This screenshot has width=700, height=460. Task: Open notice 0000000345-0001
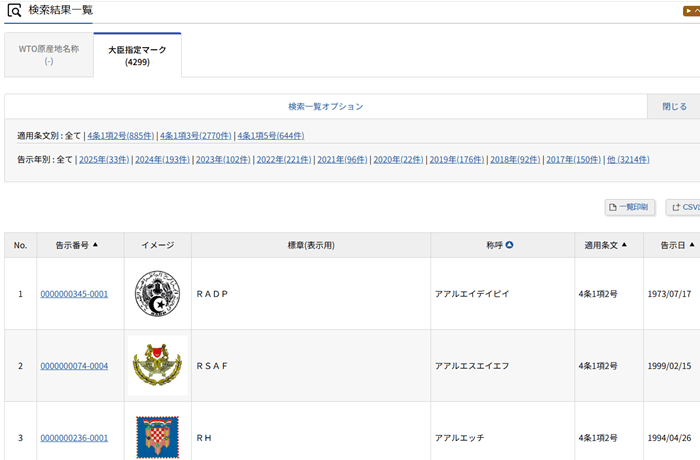click(x=74, y=294)
